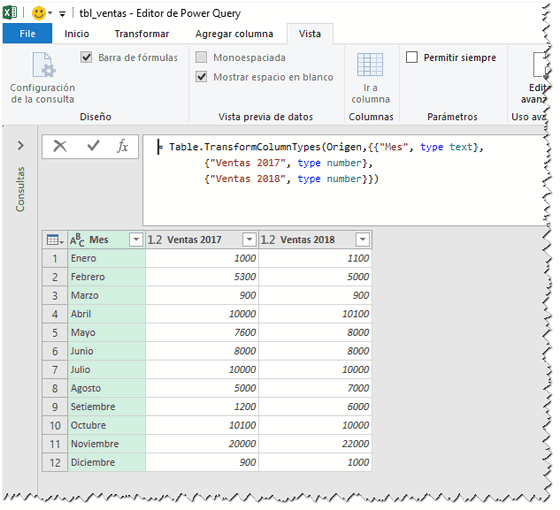560x510 pixels.
Task: Select the Ventas 2017 column header
Action: (202, 240)
